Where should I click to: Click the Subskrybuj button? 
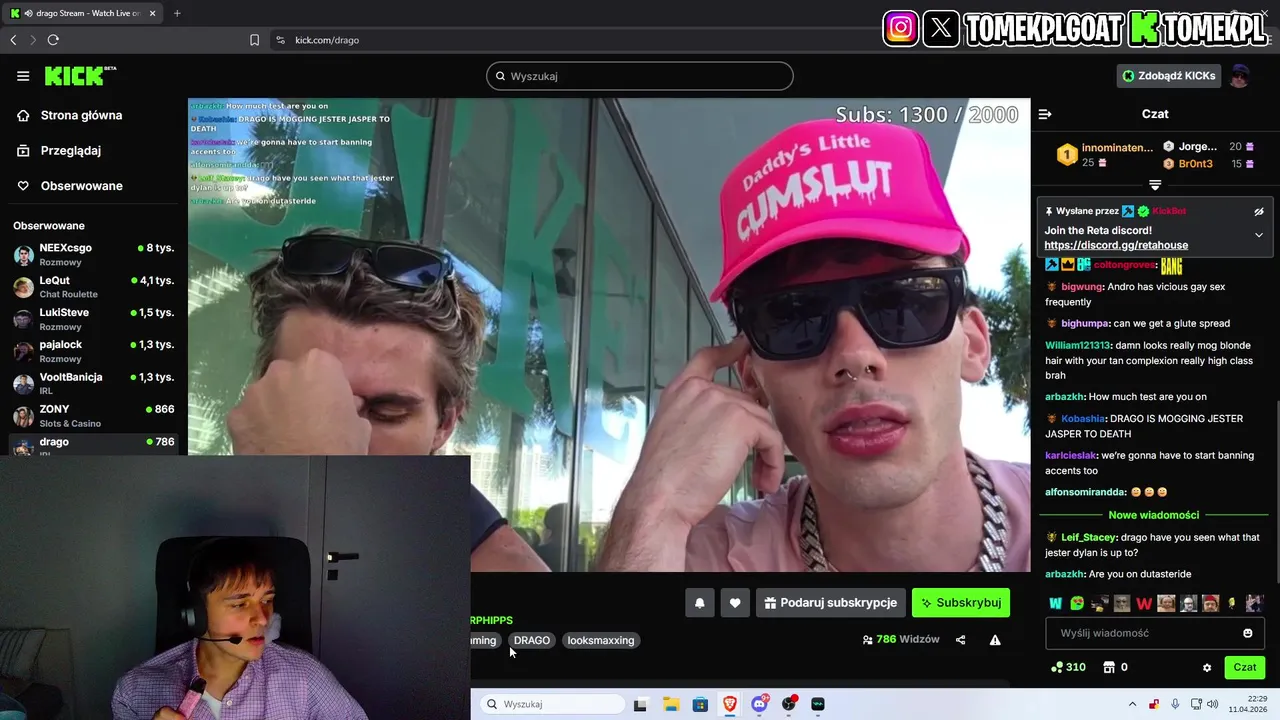961,603
